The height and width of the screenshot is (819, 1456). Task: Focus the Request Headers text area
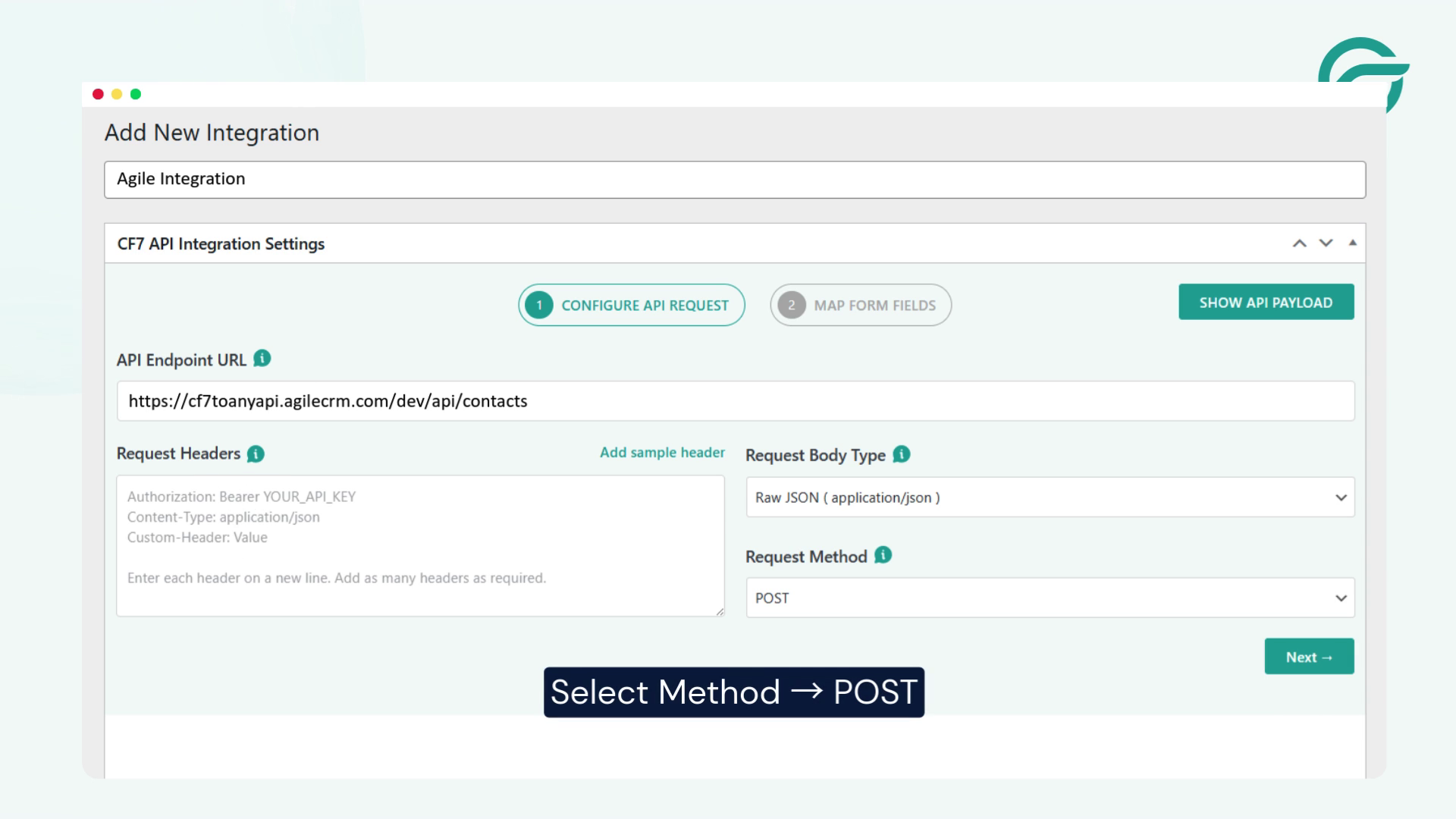tap(420, 546)
